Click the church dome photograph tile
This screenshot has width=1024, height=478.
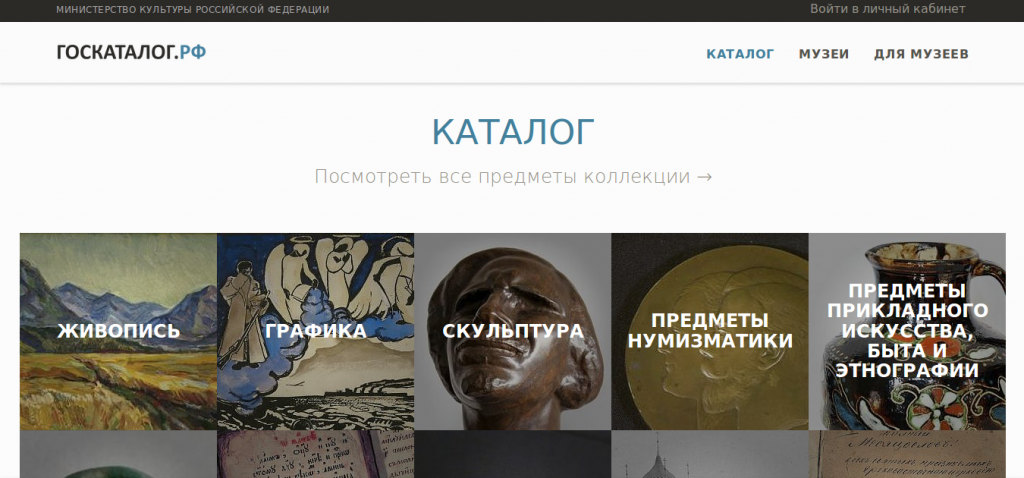[x=710, y=454]
